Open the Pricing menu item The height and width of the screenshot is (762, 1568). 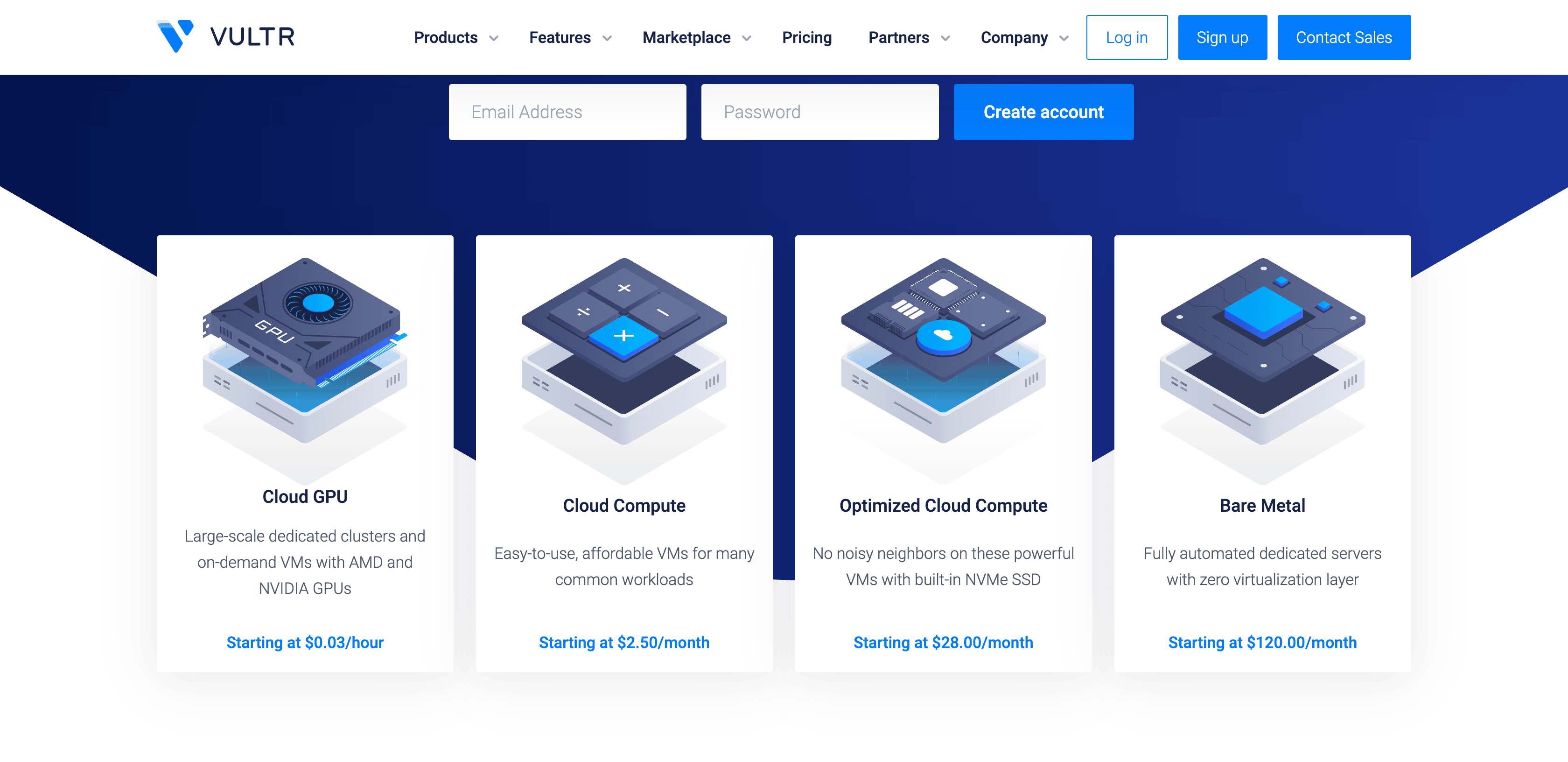click(x=806, y=38)
